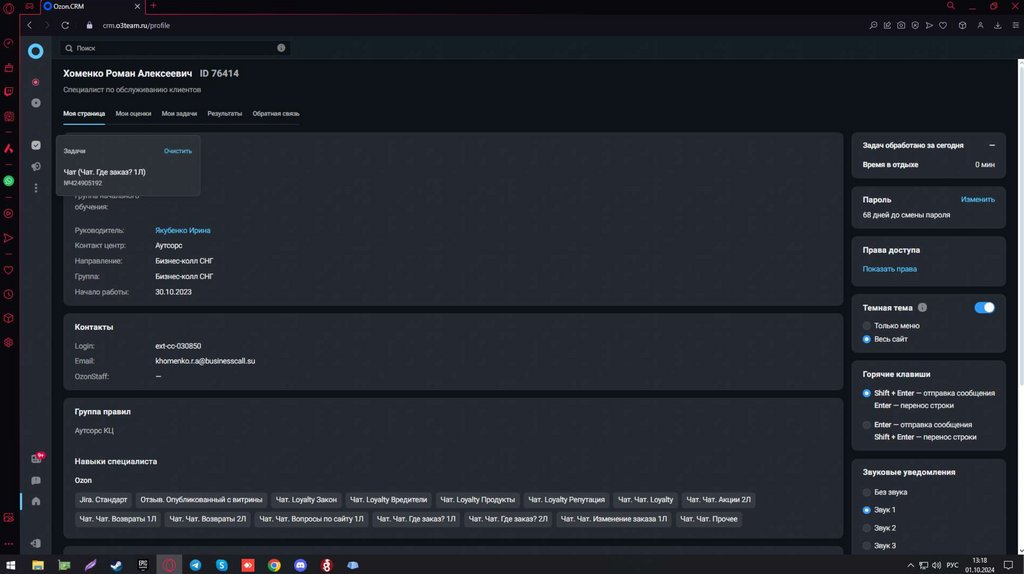Switch to 'Мои задачи' tab

click(x=179, y=114)
